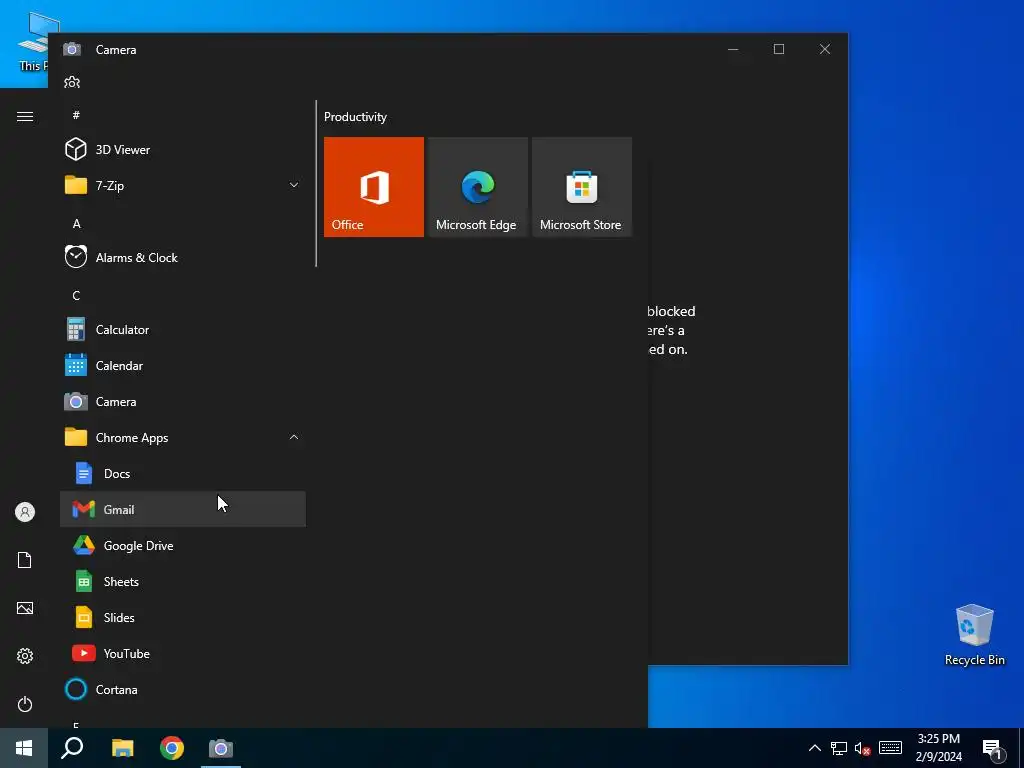Open taskbar Search

tap(72, 748)
